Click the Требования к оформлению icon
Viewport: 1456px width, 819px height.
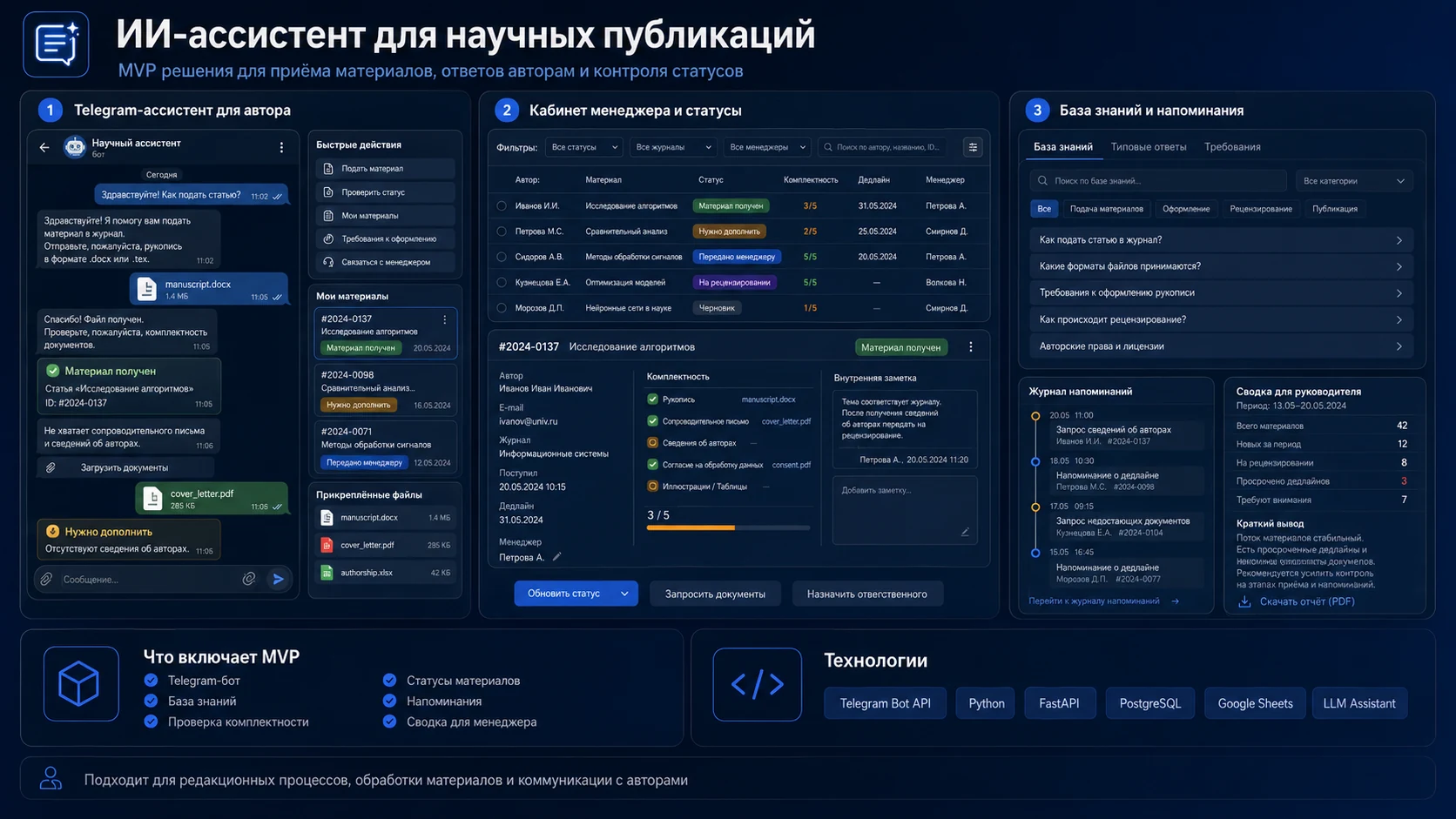(x=328, y=238)
